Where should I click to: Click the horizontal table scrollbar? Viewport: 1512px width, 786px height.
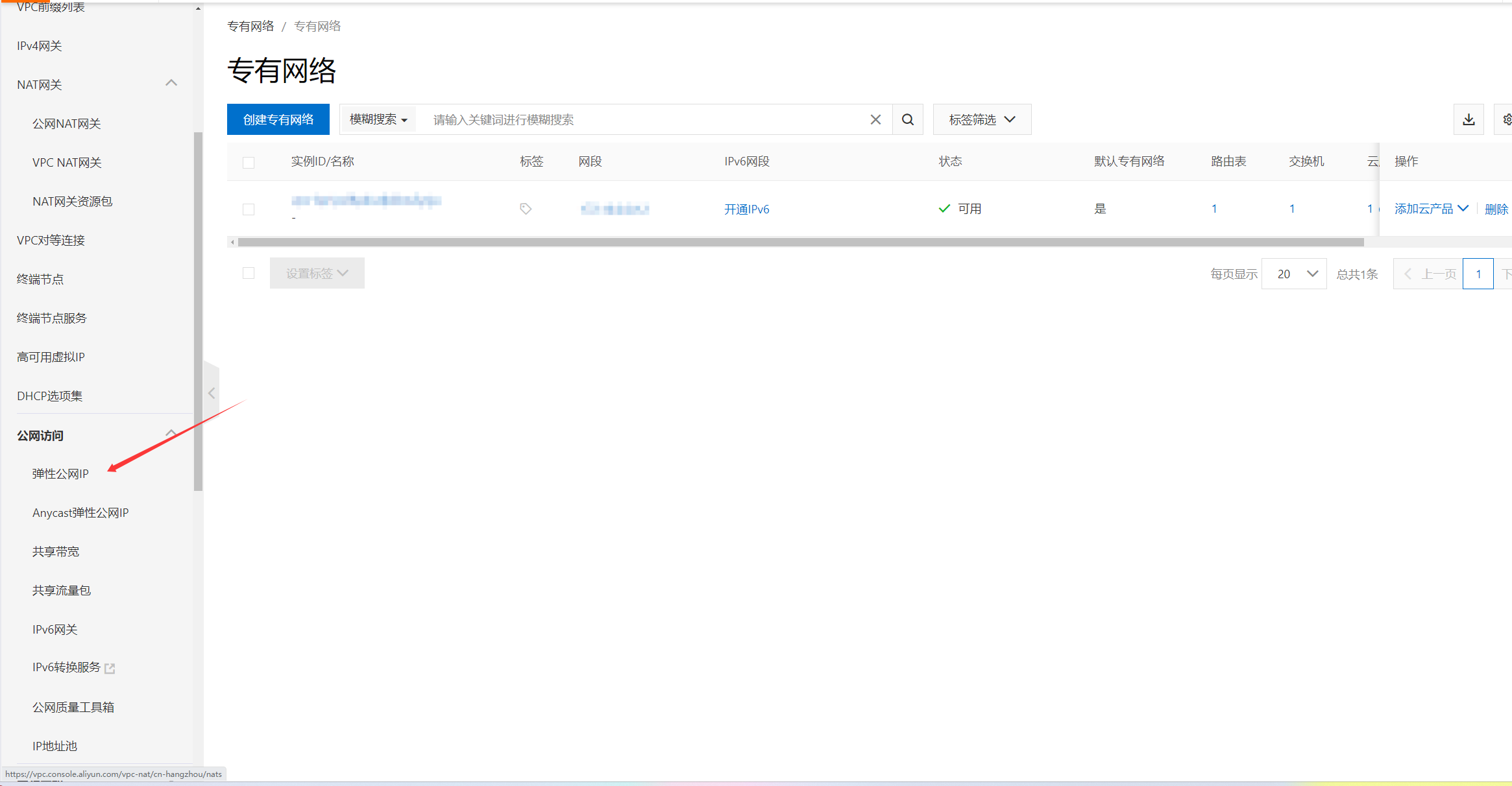800,242
